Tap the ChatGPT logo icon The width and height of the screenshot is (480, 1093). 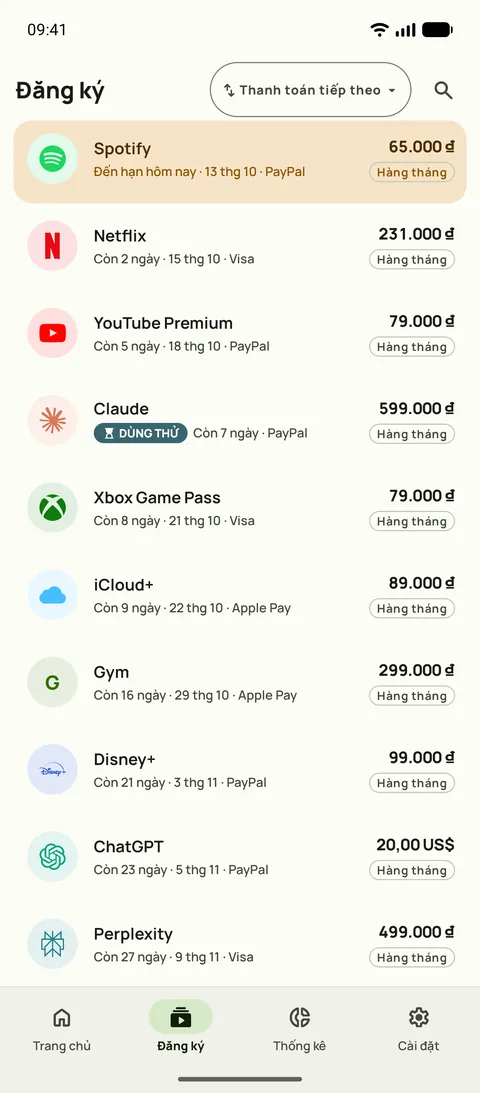coord(52,857)
